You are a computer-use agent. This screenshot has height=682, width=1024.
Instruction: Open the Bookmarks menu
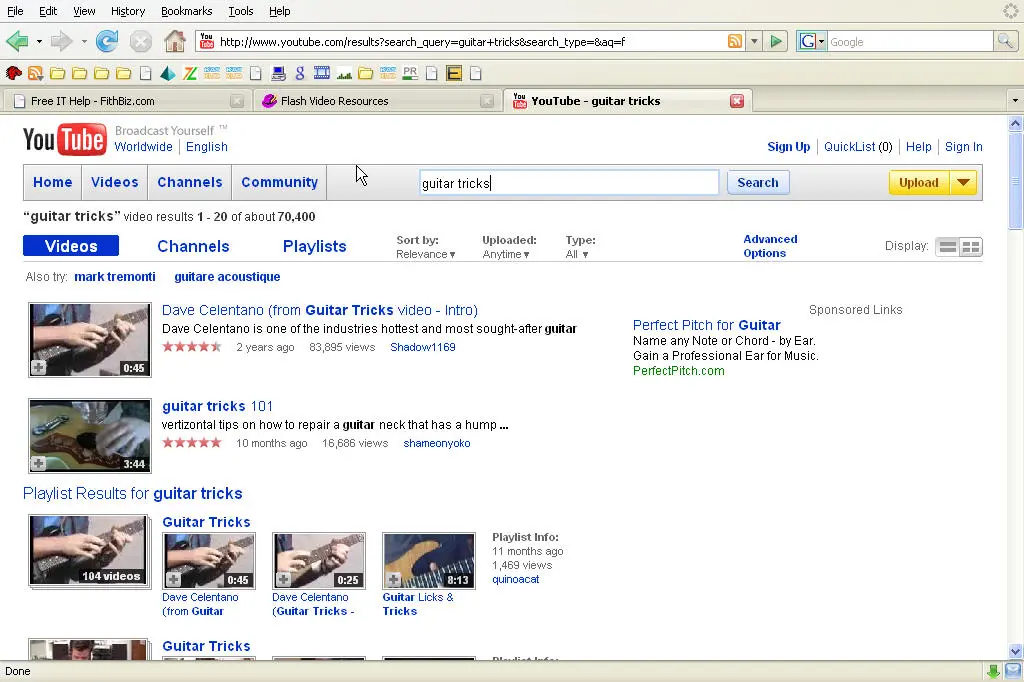186,11
